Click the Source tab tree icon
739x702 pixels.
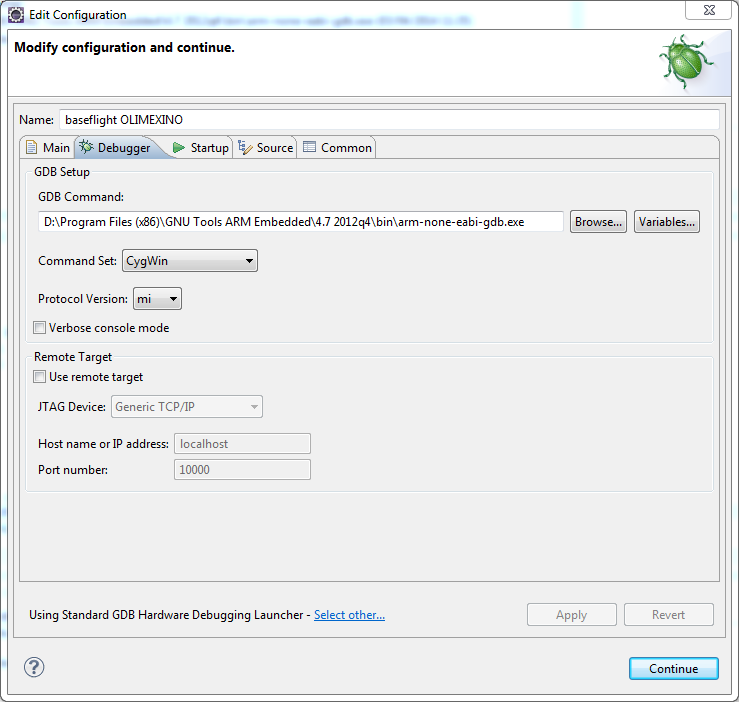point(244,148)
